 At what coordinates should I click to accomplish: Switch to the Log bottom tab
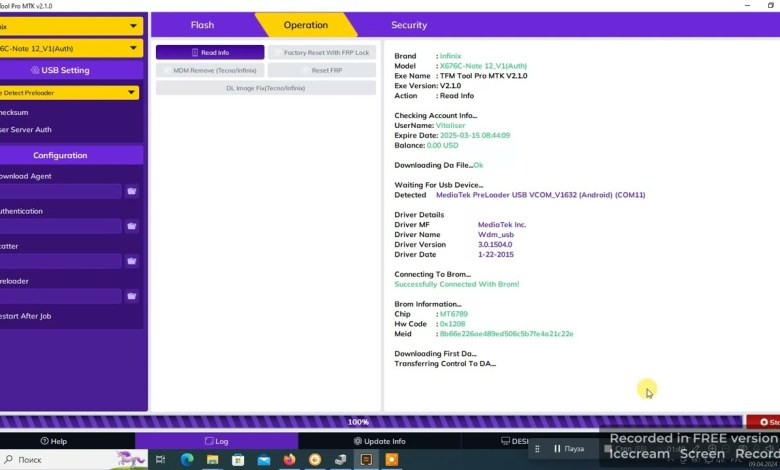(216, 441)
